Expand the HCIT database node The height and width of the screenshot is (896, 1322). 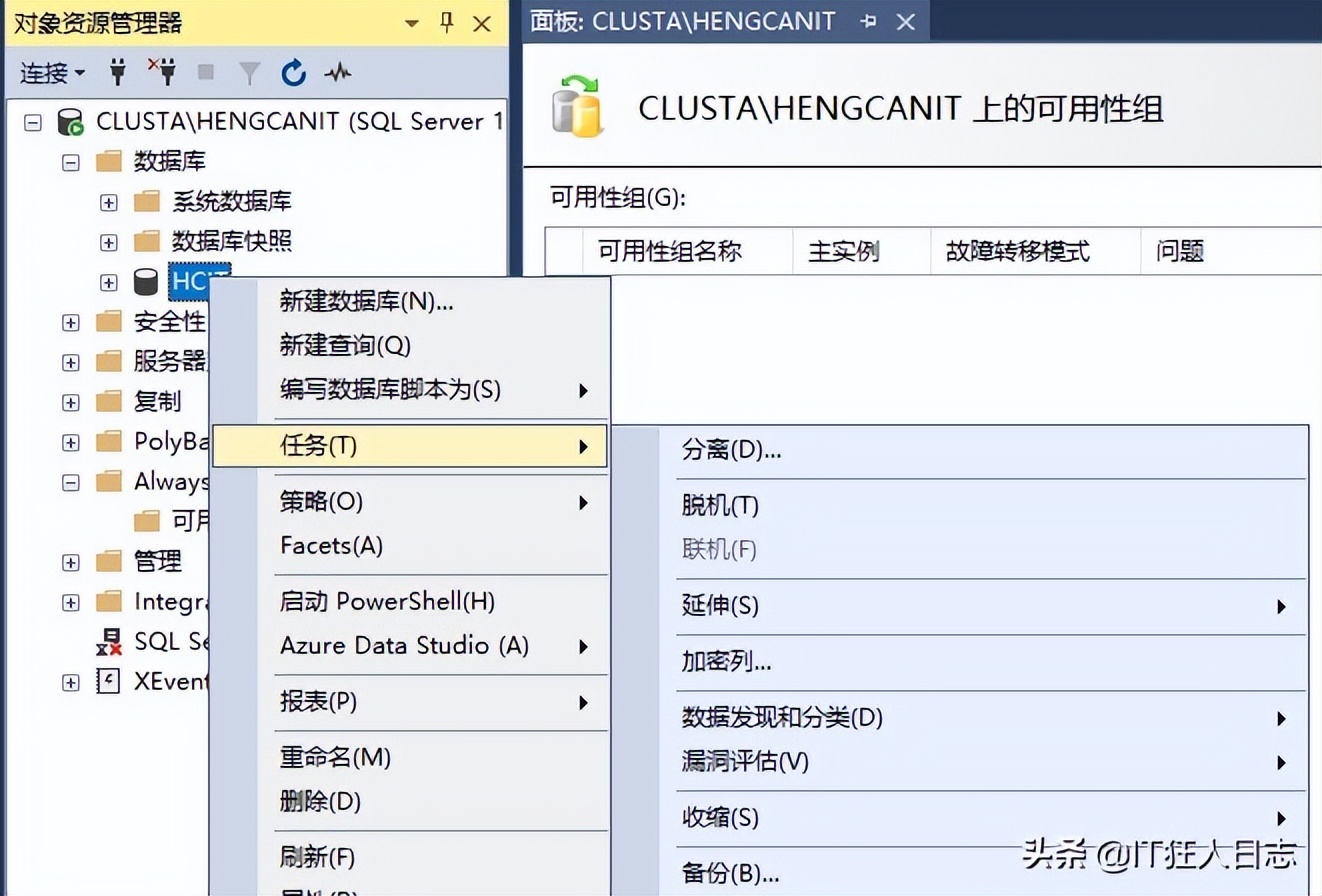click(x=109, y=282)
